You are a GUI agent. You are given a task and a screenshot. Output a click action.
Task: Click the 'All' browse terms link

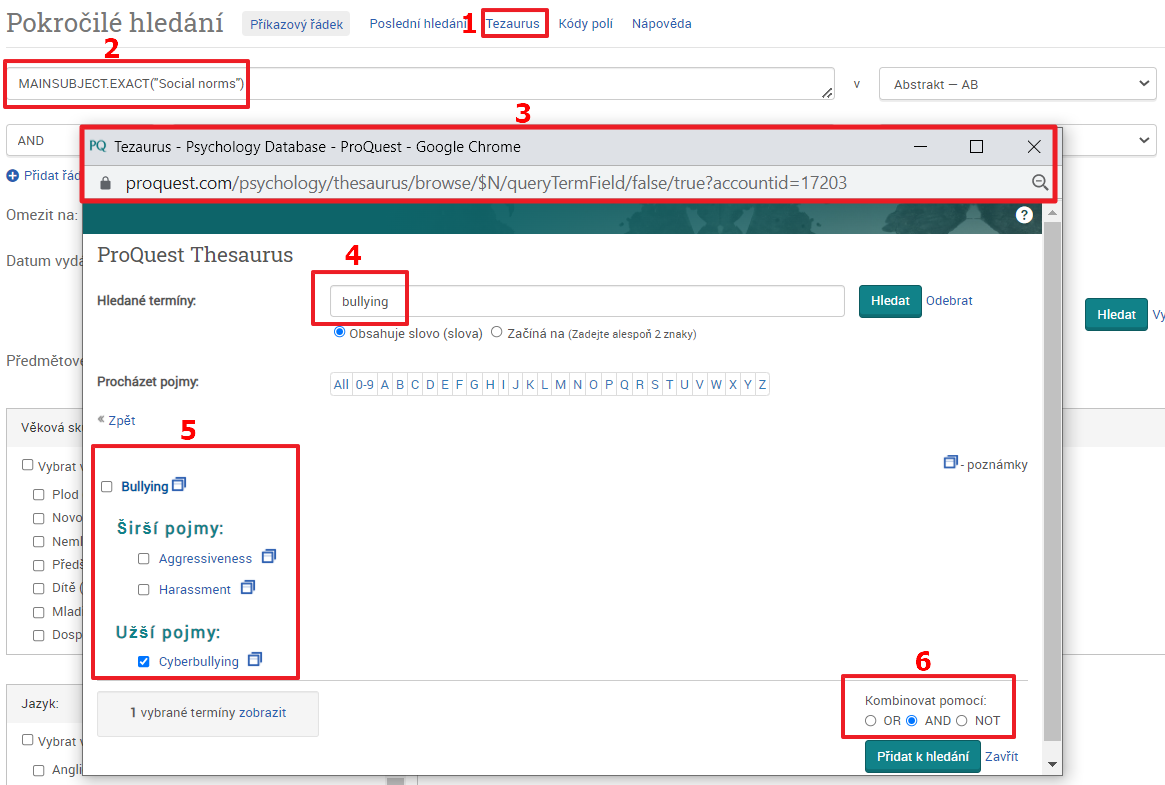341,384
